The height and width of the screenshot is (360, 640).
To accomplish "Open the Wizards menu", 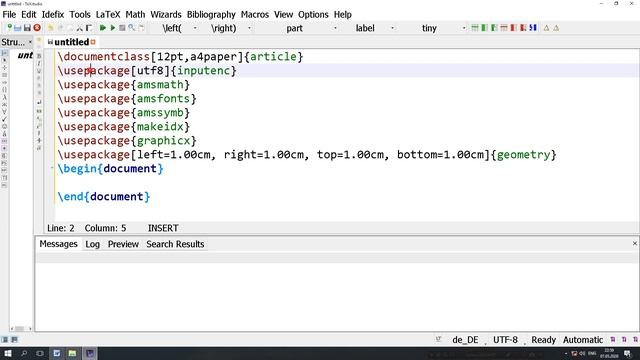I will [x=166, y=14].
